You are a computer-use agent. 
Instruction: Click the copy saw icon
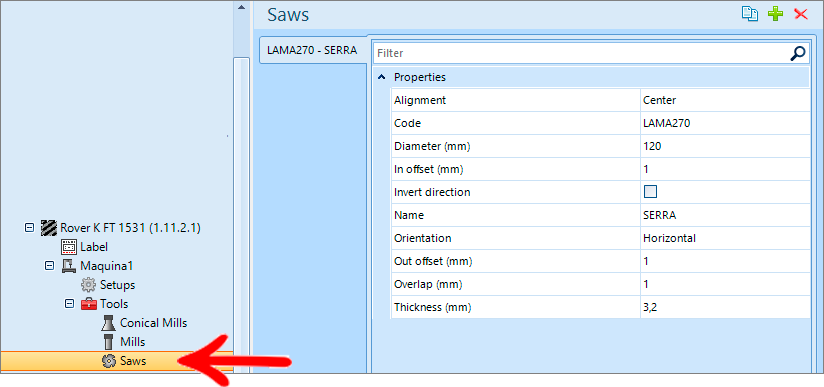coord(750,14)
